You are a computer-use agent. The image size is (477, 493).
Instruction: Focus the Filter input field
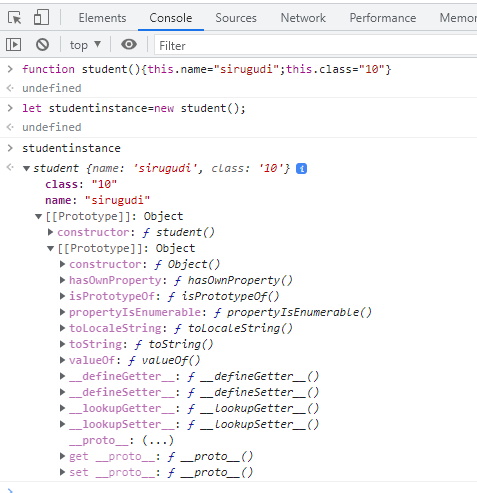(315, 45)
